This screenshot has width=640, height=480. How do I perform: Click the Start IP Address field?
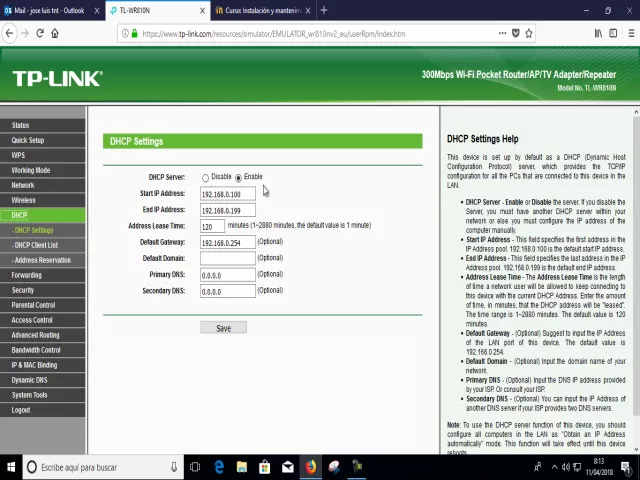point(228,194)
